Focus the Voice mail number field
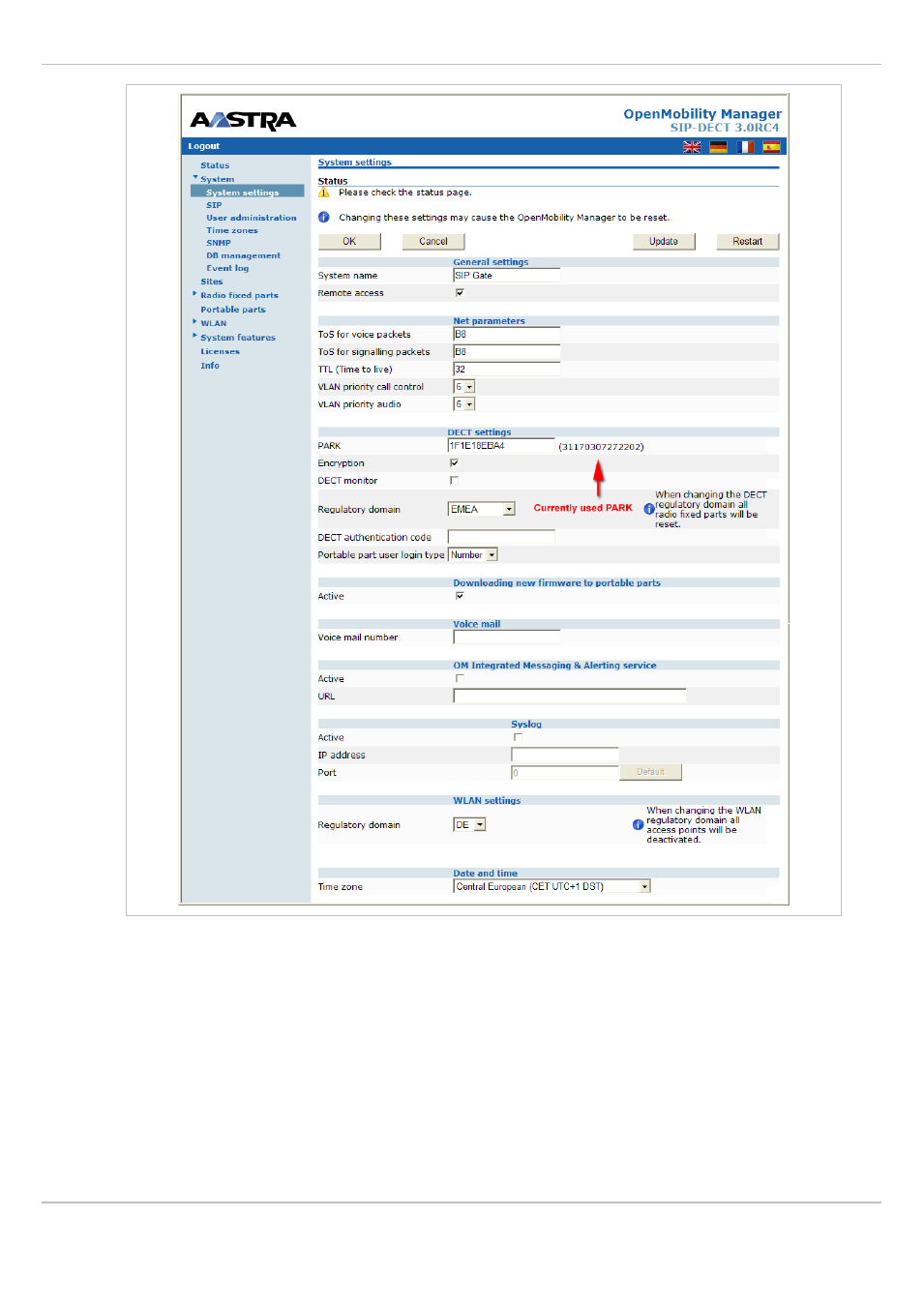This screenshot has width=924, height=1306. coord(507,638)
